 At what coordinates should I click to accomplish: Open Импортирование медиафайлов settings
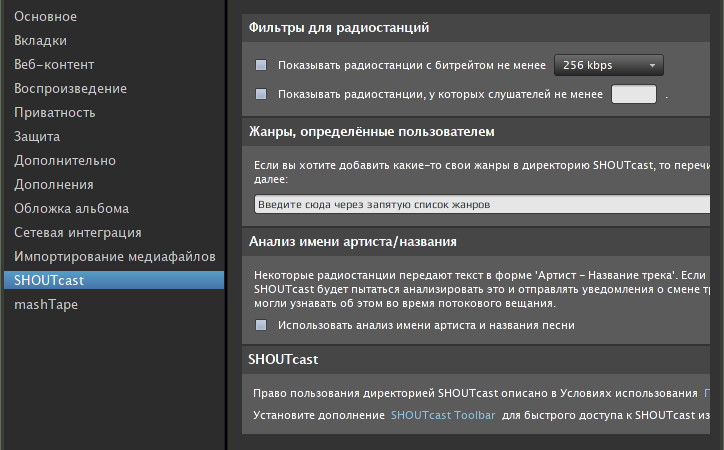click(115, 257)
